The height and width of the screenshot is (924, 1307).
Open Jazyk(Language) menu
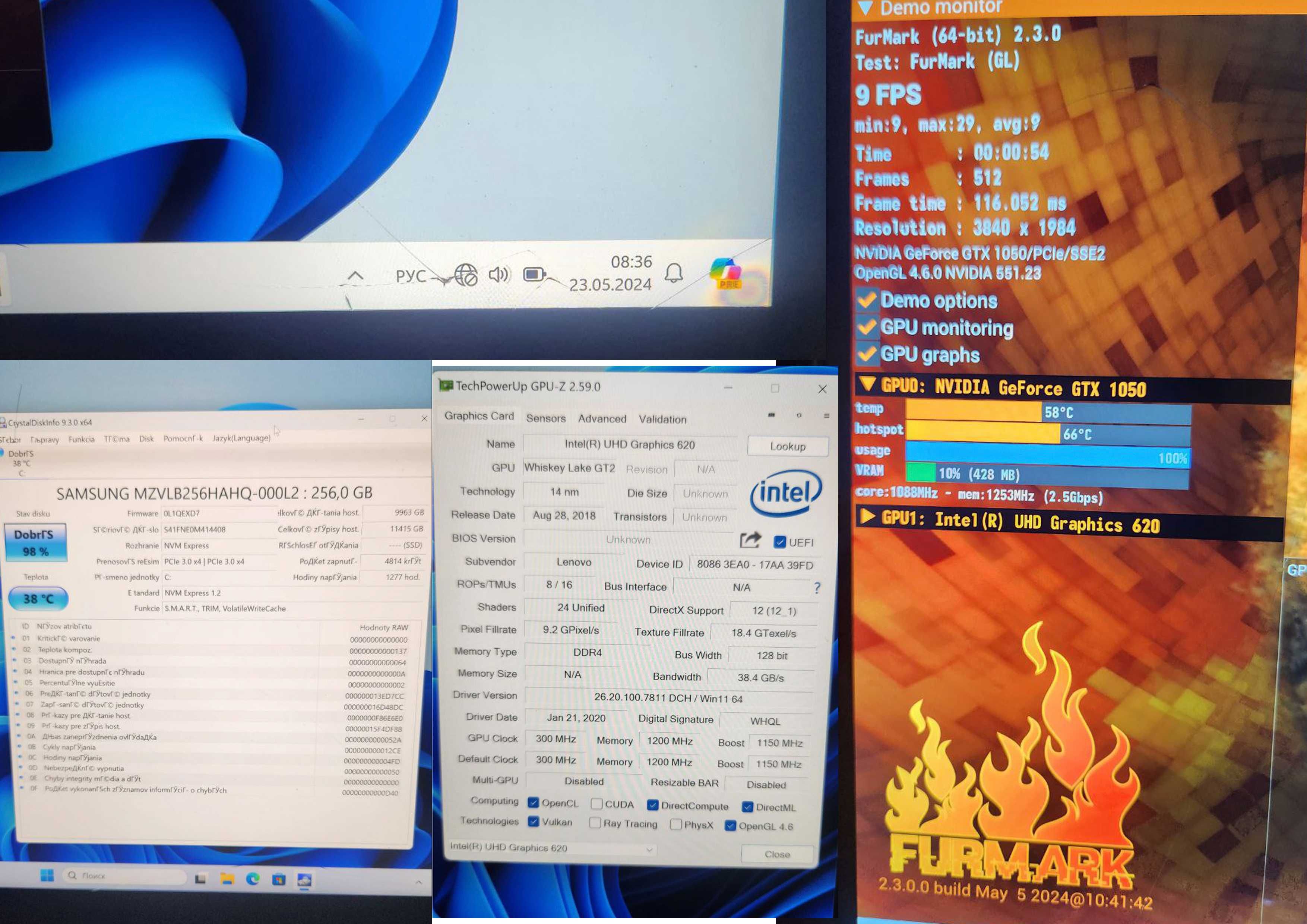tap(241, 438)
